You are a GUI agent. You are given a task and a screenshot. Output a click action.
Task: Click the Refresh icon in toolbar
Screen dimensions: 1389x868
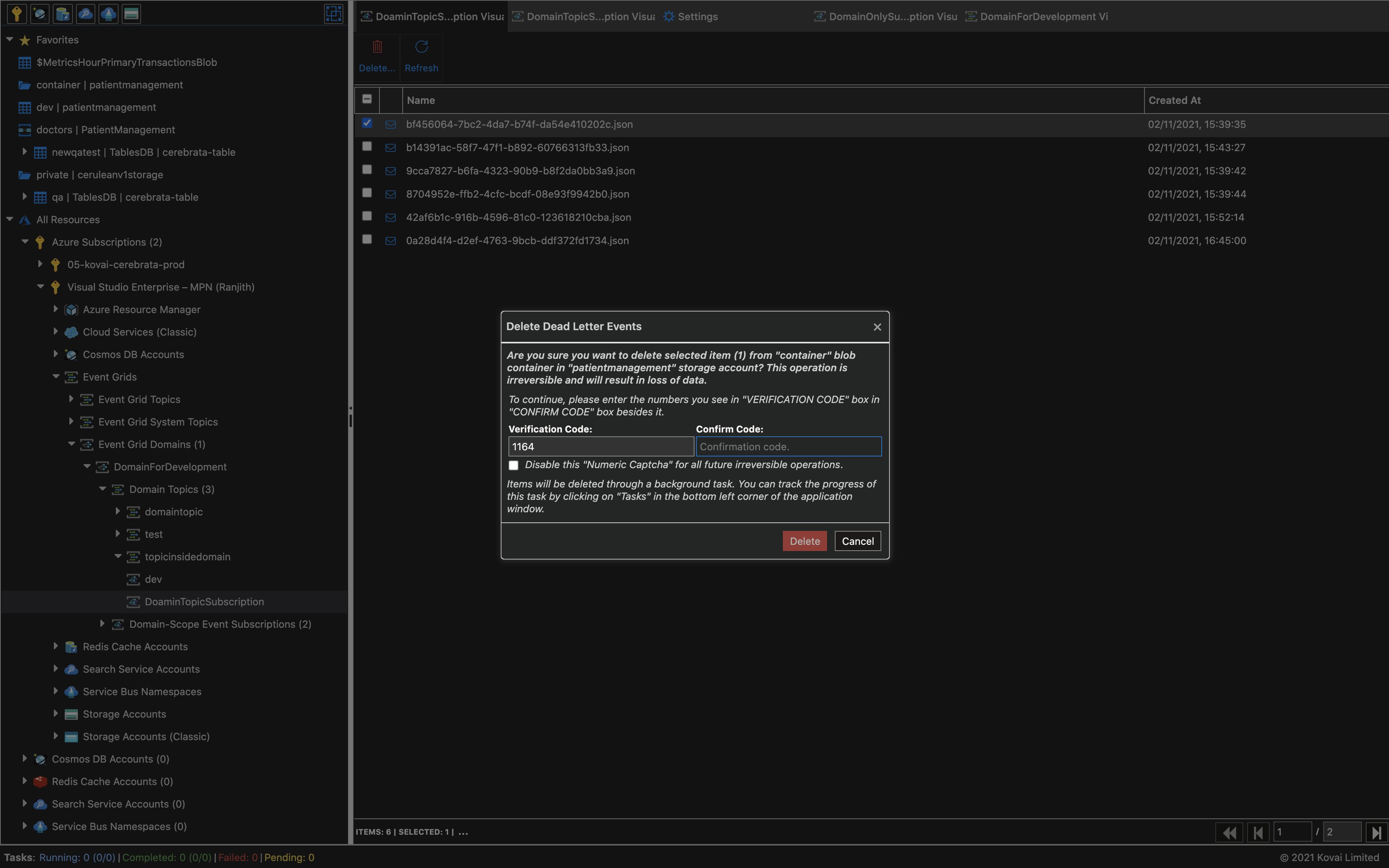tap(421, 47)
